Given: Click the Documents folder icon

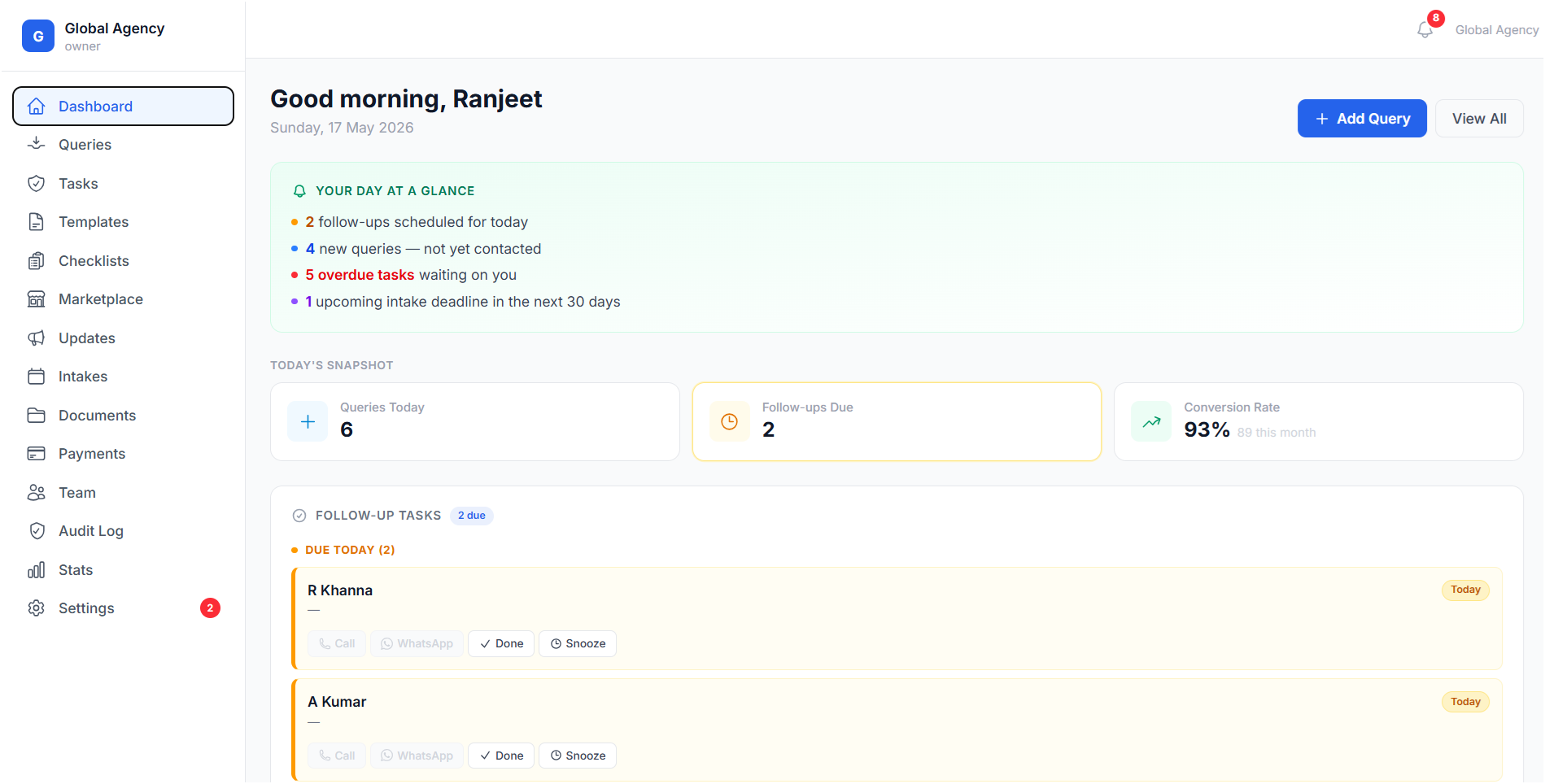Looking at the screenshot, I should pyautogui.click(x=37, y=416).
